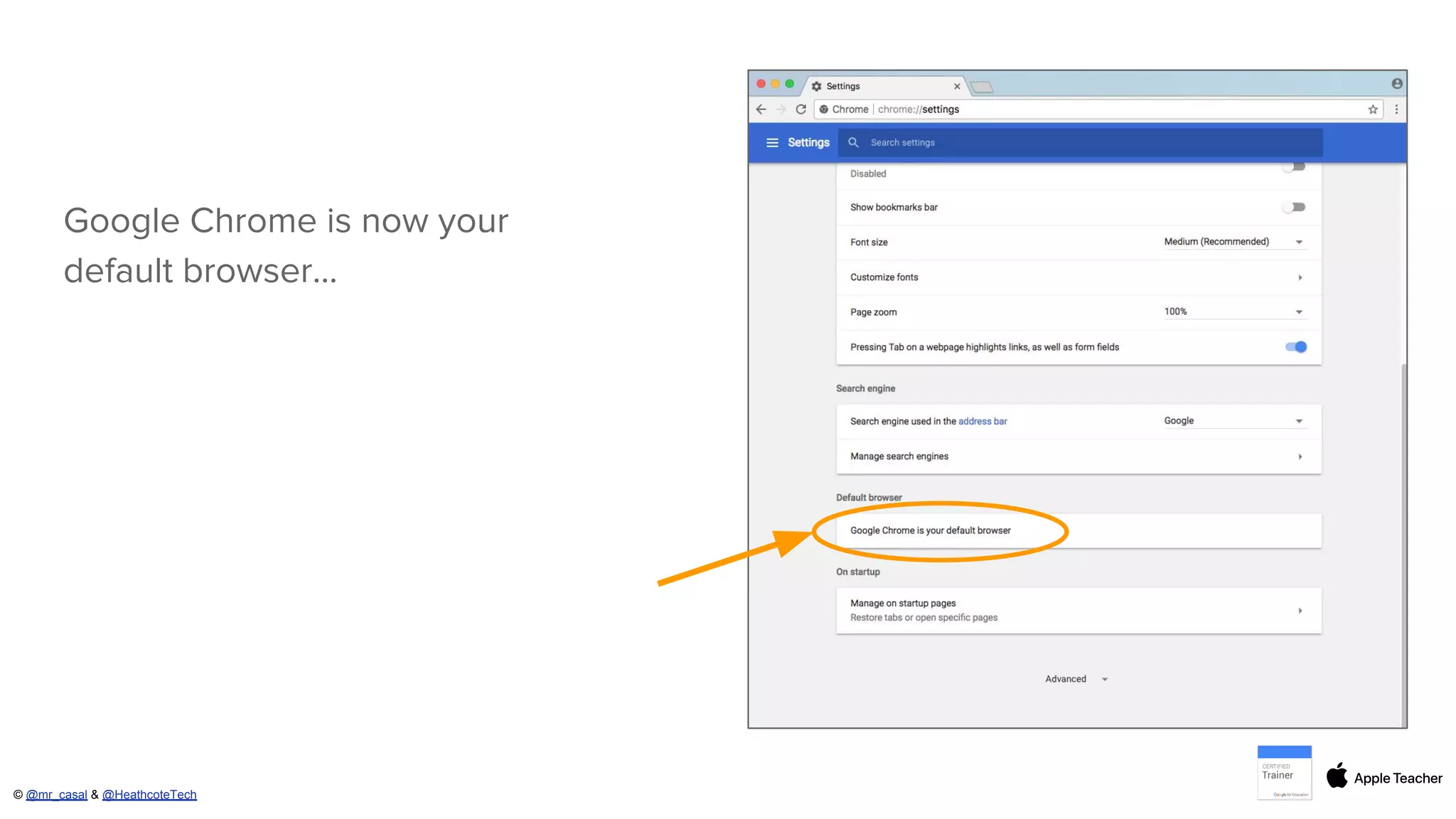Viewport: 1456px width, 819px height.
Task: Click the Apple Teacher logo
Action: (x=1383, y=777)
